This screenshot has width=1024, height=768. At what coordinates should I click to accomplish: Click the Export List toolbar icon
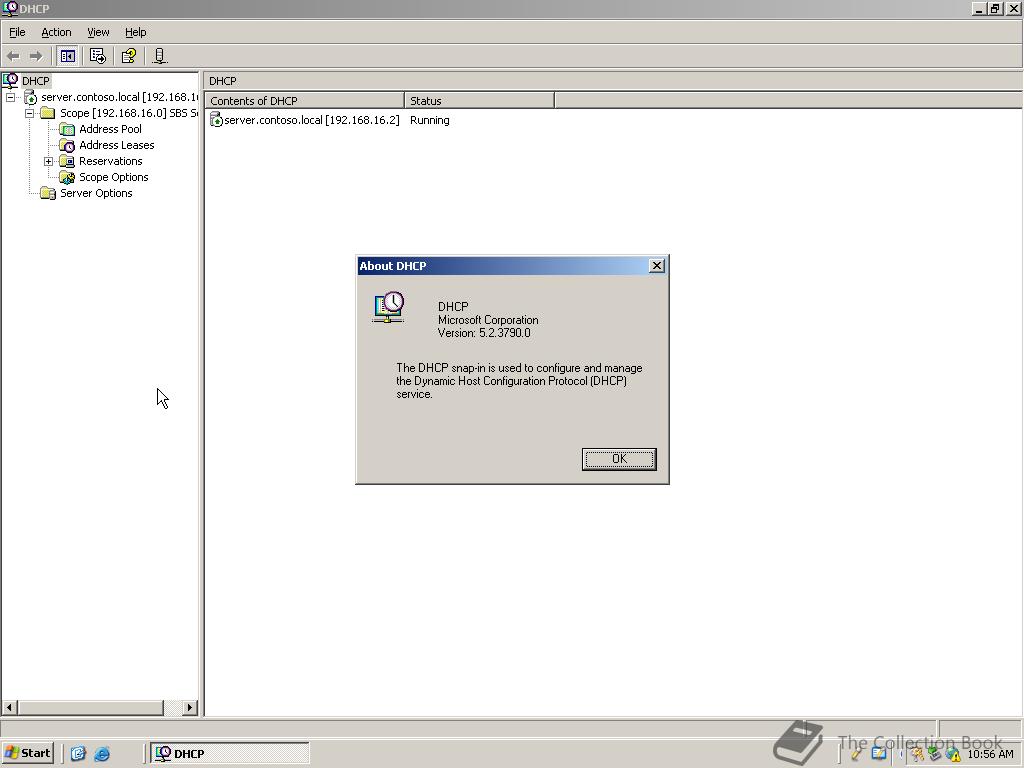click(97, 56)
